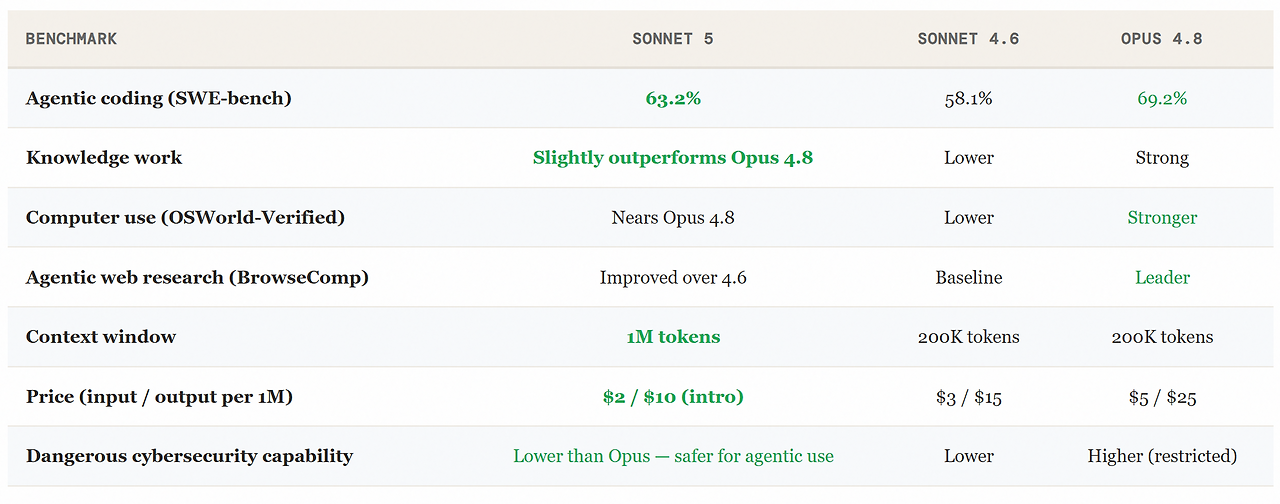The image size is (1280, 504).
Task: Click the SONNET 4.6 column header
Action: (968, 39)
